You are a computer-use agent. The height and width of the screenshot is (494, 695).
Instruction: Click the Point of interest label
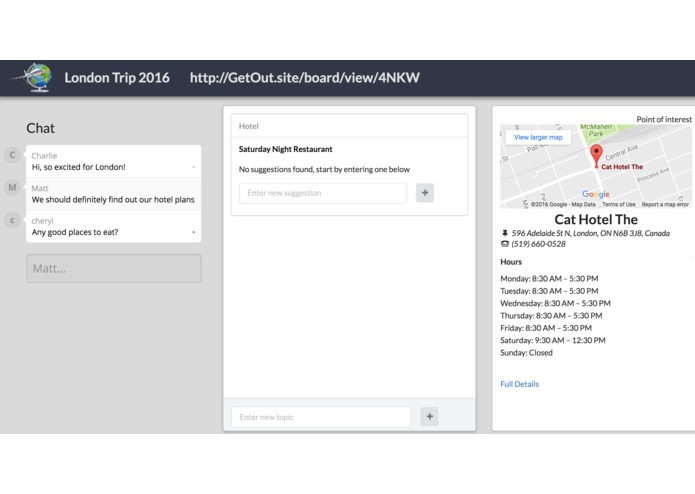point(664,119)
